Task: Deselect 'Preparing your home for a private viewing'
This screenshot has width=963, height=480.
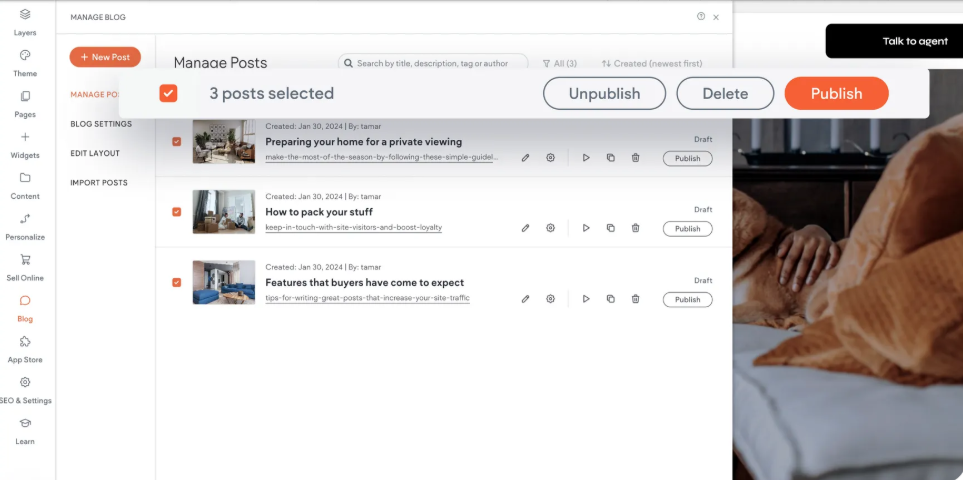Action: [177, 142]
